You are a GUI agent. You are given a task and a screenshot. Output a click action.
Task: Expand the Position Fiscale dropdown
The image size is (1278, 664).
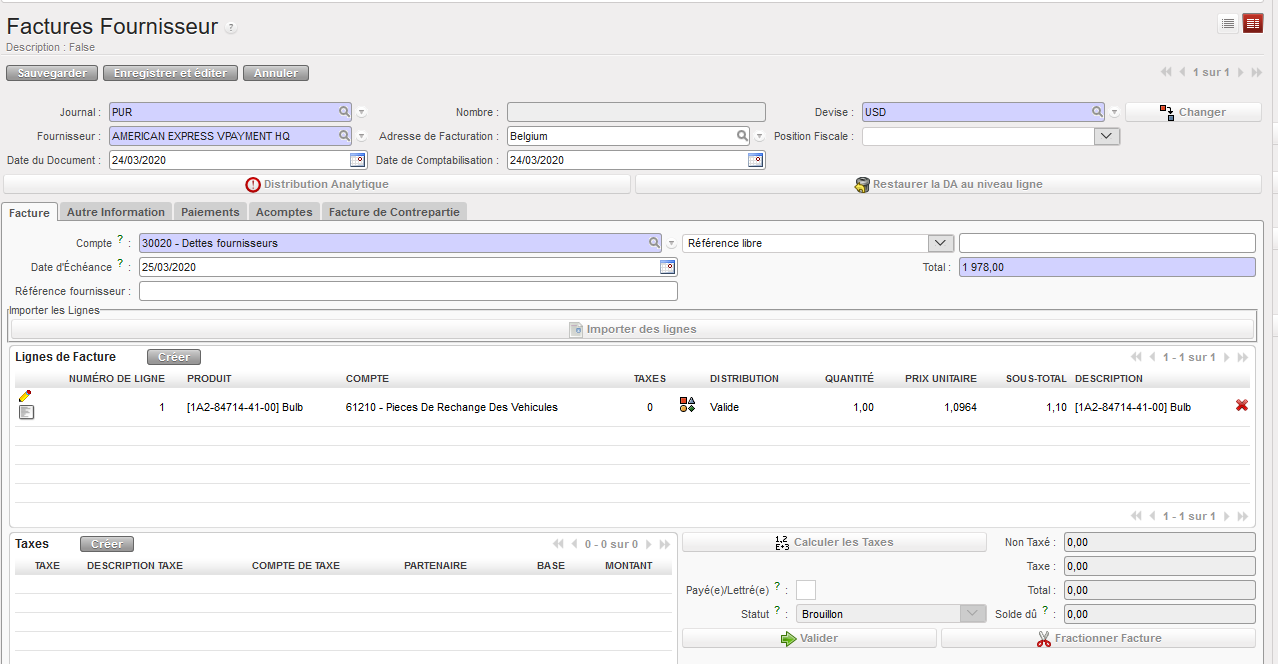[x=1107, y=136]
